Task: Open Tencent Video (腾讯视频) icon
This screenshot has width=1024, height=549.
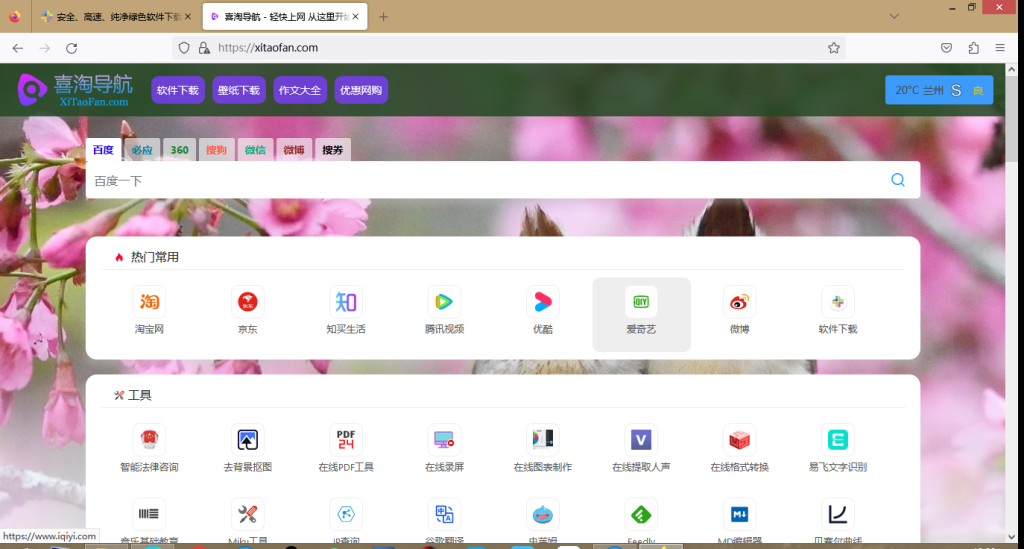Action: click(x=444, y=302)
